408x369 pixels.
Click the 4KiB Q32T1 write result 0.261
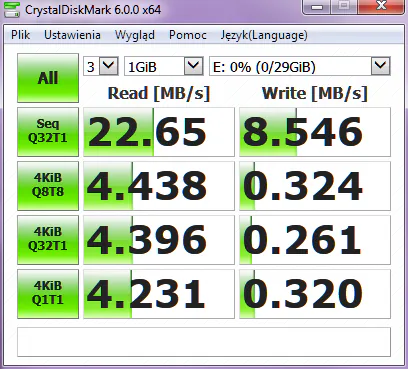(315, 240)
